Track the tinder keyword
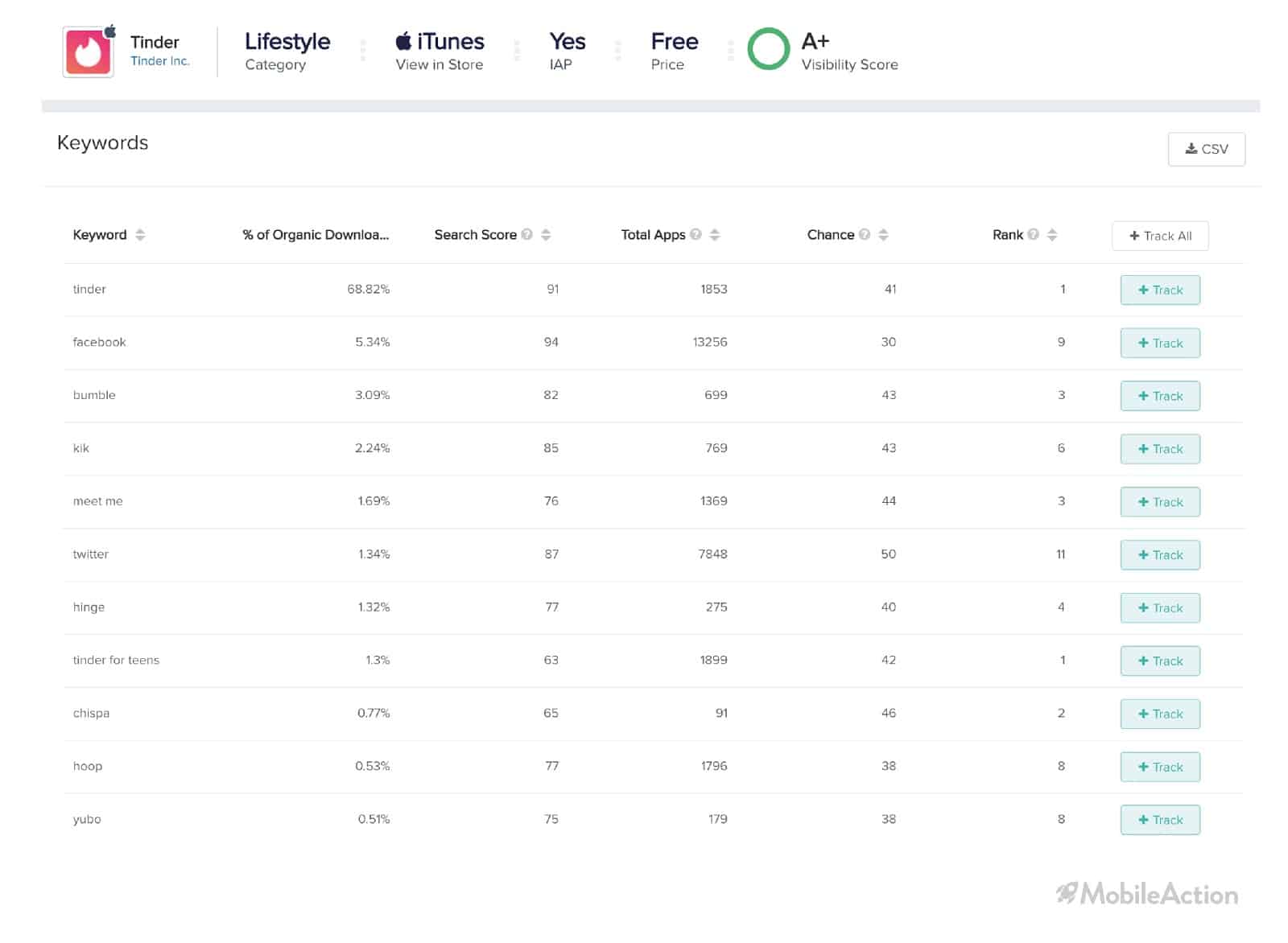This screenshot has width=1288, height=943. click(1160, 290)
